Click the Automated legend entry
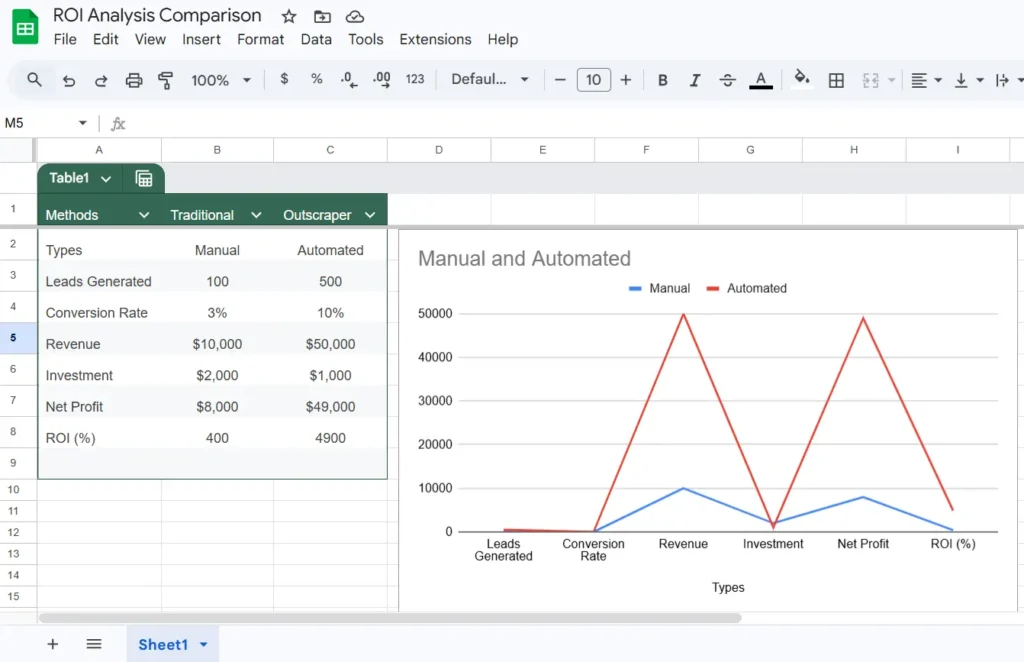The width and height of the screenshot is (1024, 662). (747, 288)
